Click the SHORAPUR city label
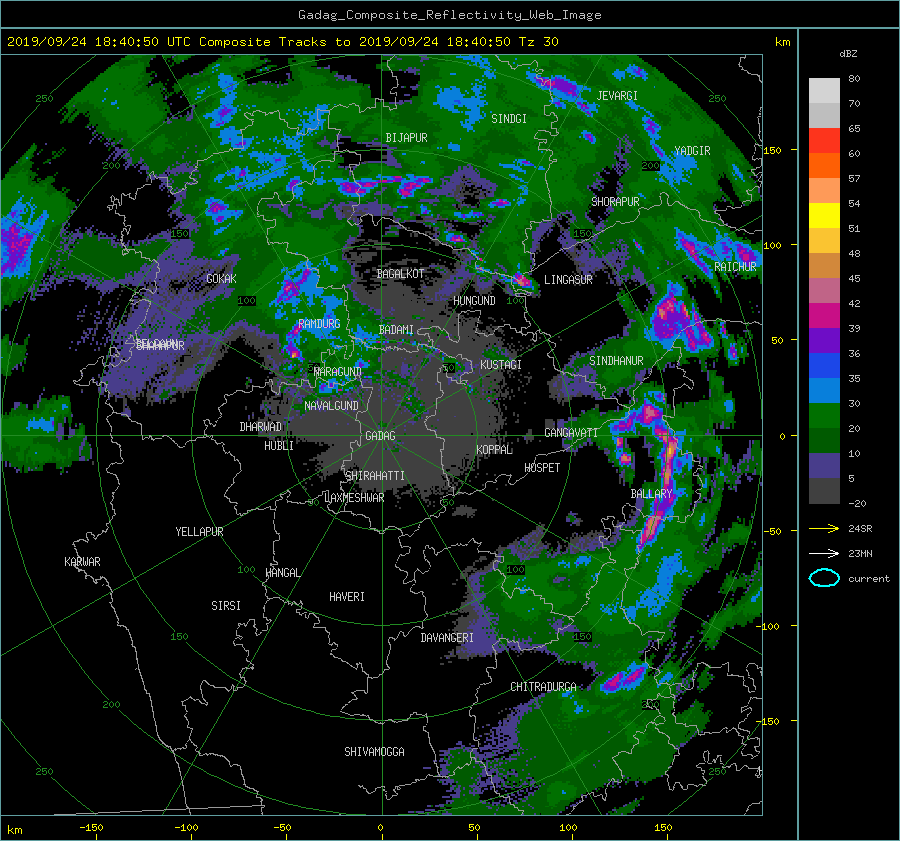 tap(615, 202)
